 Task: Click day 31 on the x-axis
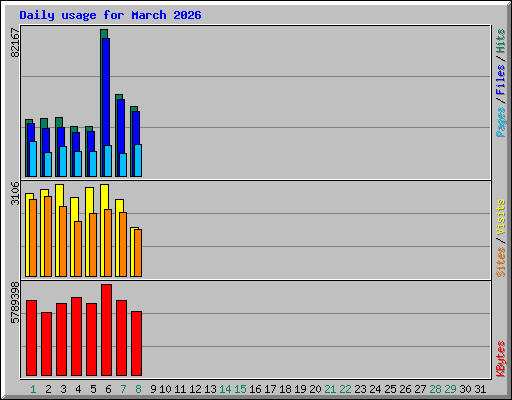pyautogui.click(x=480, y=389)
